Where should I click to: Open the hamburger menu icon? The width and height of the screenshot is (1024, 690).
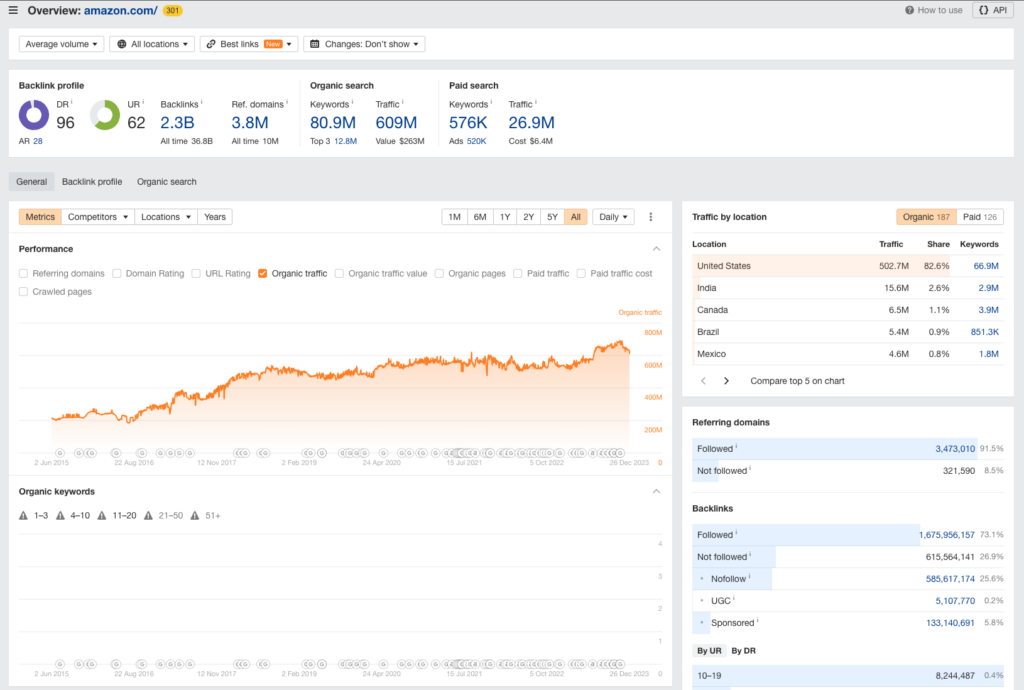(13, 10)
